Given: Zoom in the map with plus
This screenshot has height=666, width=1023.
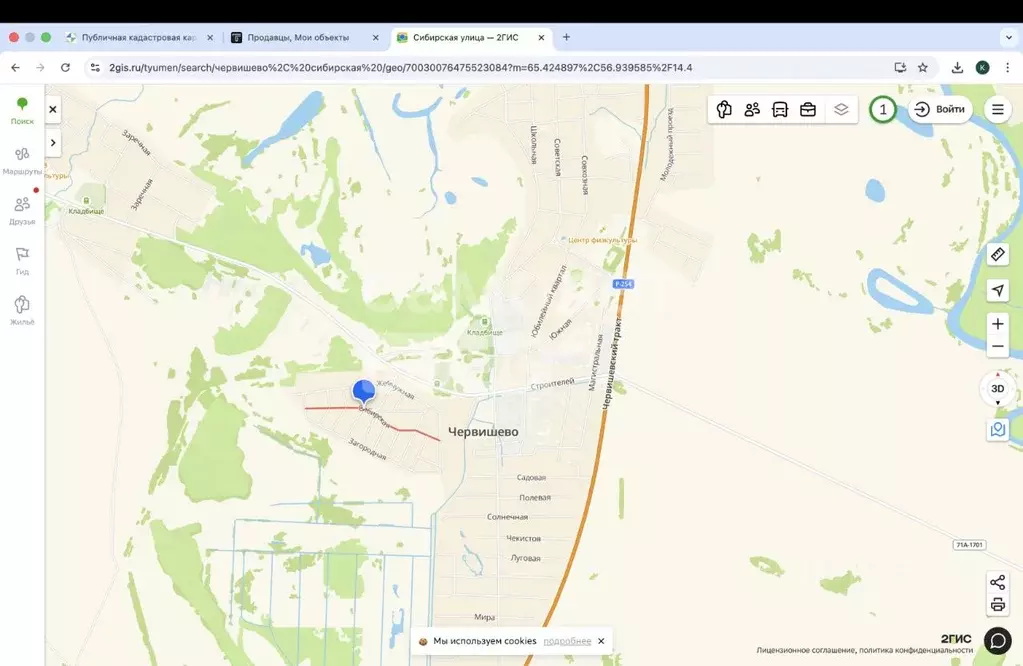Looking at the screenshot, I should pos(997,324).
